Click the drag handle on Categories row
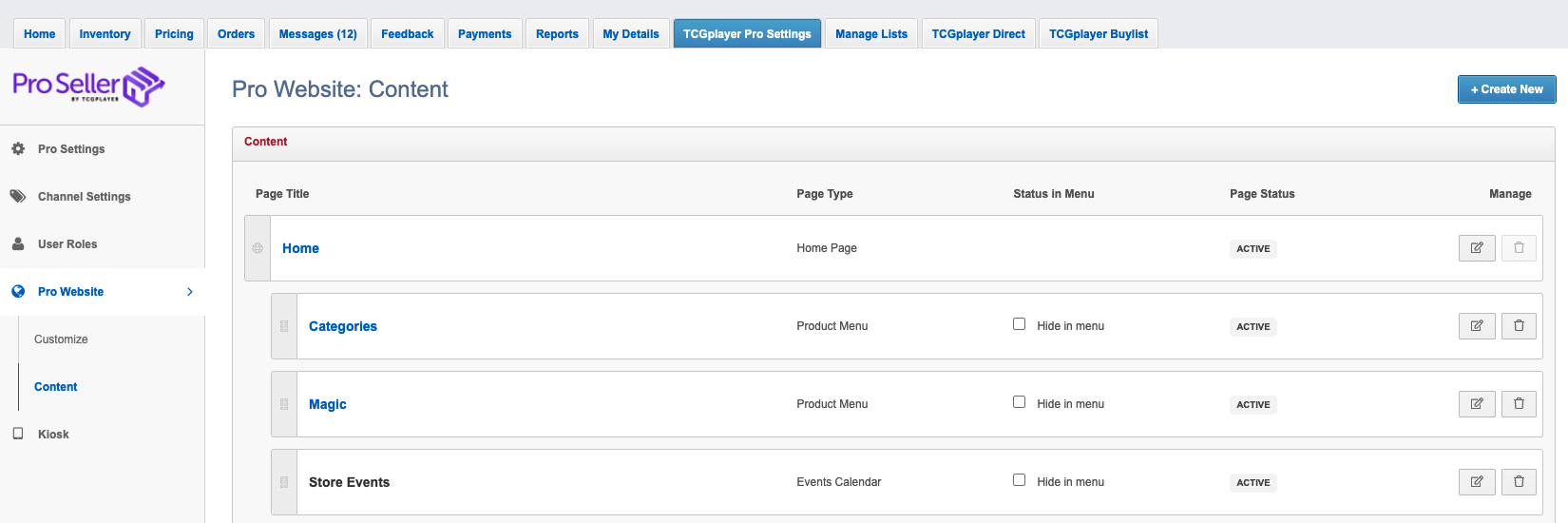Screen dimensions: 1568x523 (284, 326)
